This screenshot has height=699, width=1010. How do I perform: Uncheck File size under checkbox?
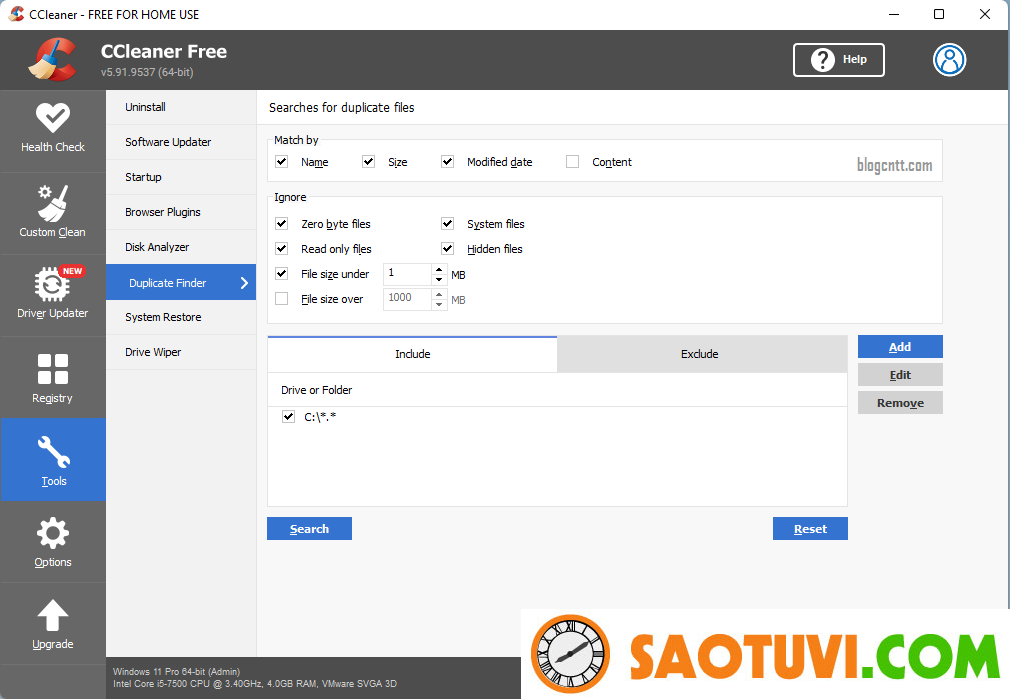pyautogui.click(x=281, y=274)
